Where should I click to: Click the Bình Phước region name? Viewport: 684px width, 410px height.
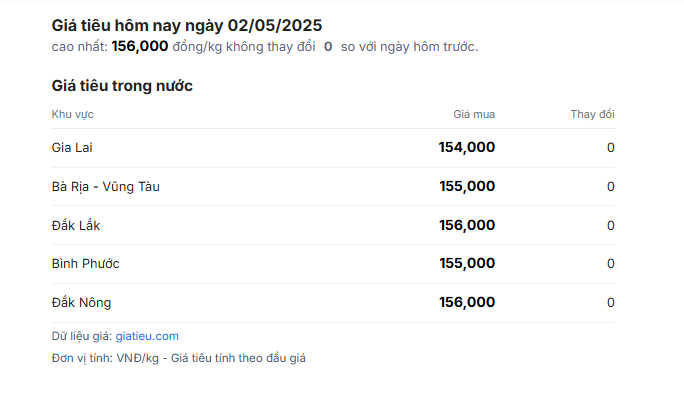tap(86, 263)
